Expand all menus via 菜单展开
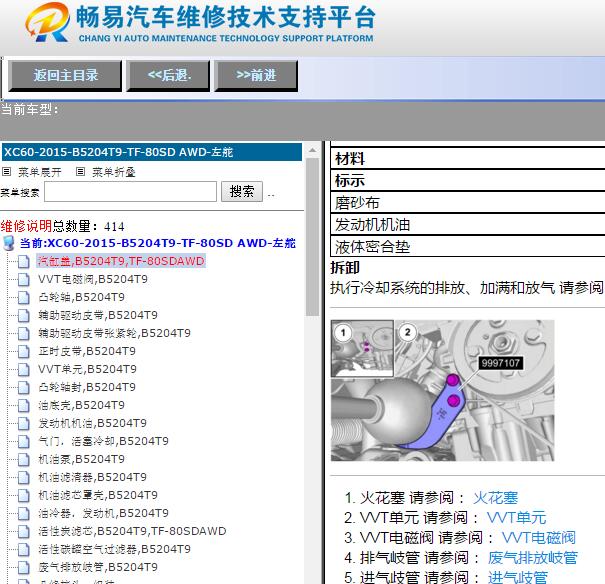The width and height of the screenshot is (605, 584). (x=40, y=172)
